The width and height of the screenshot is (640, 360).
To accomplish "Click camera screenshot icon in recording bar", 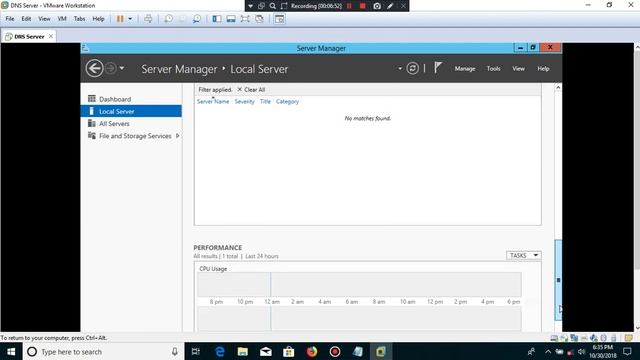I will 377,6.
